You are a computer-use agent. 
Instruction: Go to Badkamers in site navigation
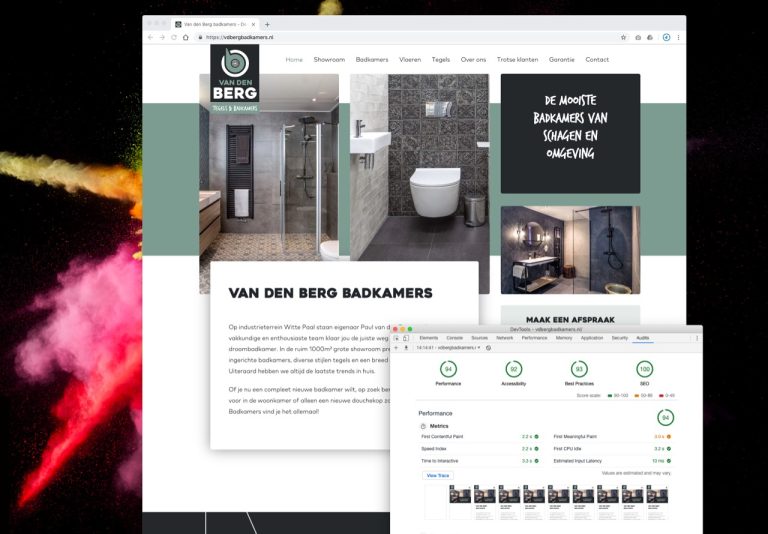372,60
